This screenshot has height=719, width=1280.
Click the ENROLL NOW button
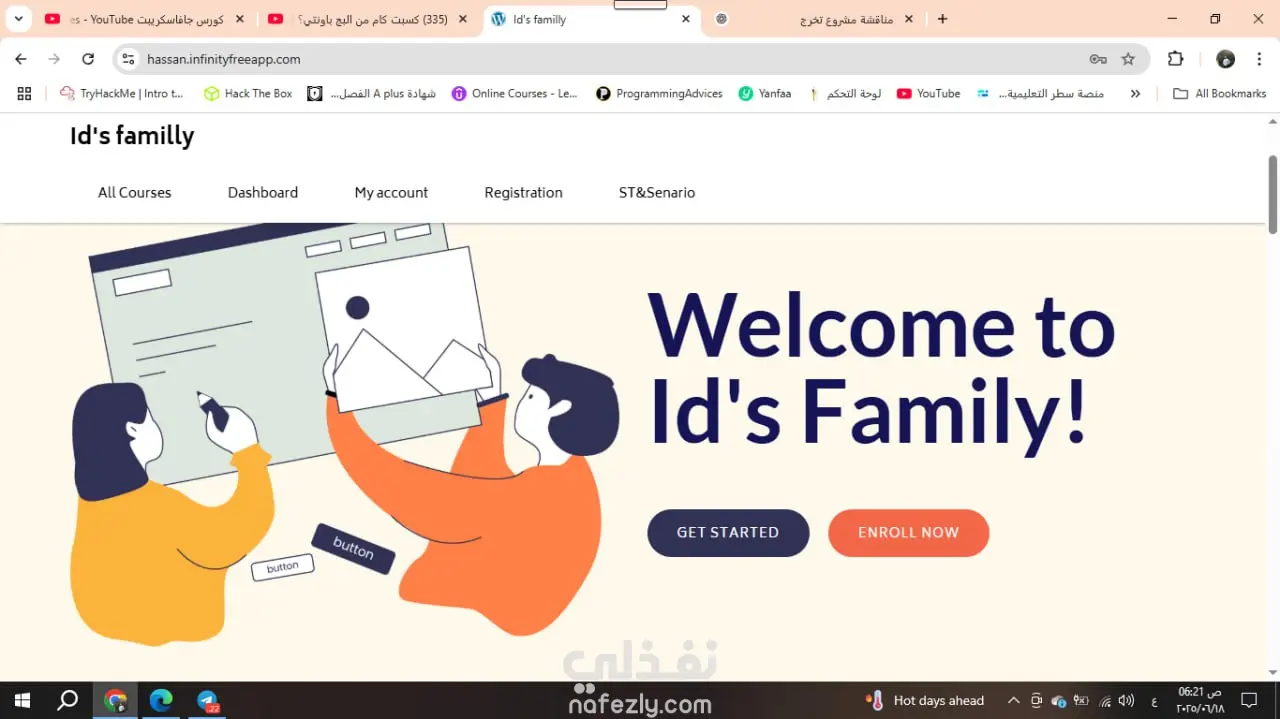[x=908, y=533]
